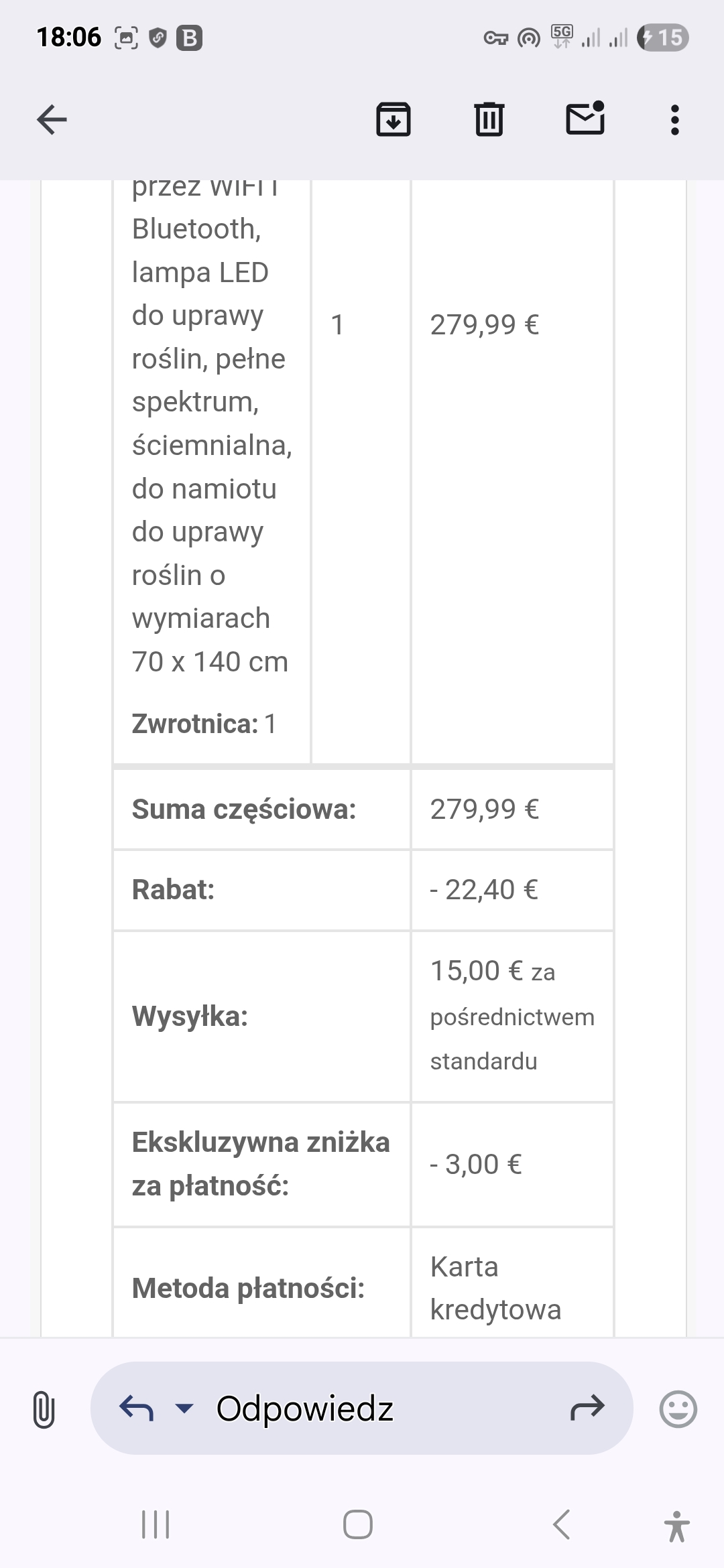Attach a file using paperclip icon
724x1568 pixels.
pyautogui.click(x=44, y=1409)
